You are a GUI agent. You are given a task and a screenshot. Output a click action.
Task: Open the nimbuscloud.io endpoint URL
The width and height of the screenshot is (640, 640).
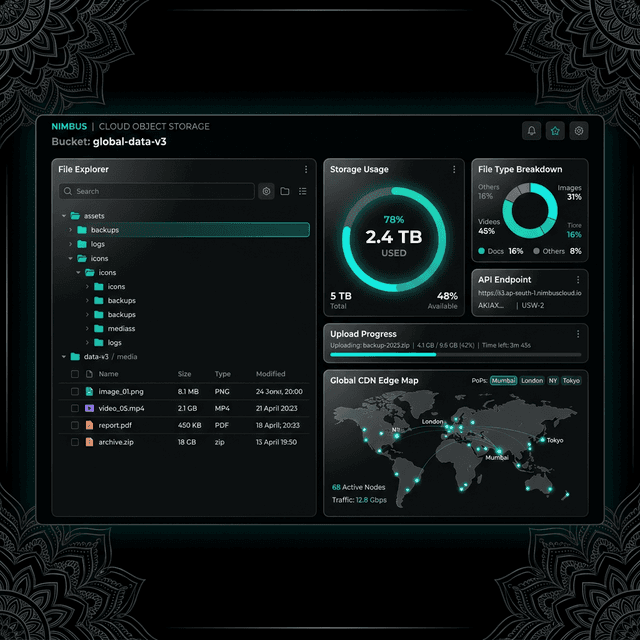[x=530, y=293]
